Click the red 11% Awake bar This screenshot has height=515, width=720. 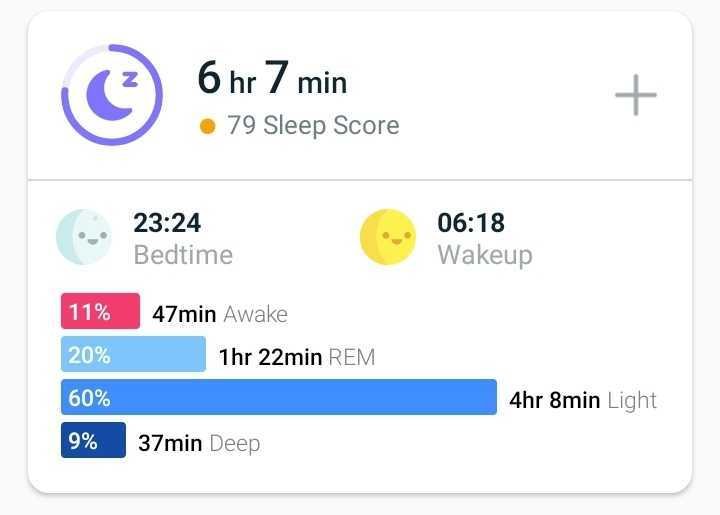coord(101,311)
